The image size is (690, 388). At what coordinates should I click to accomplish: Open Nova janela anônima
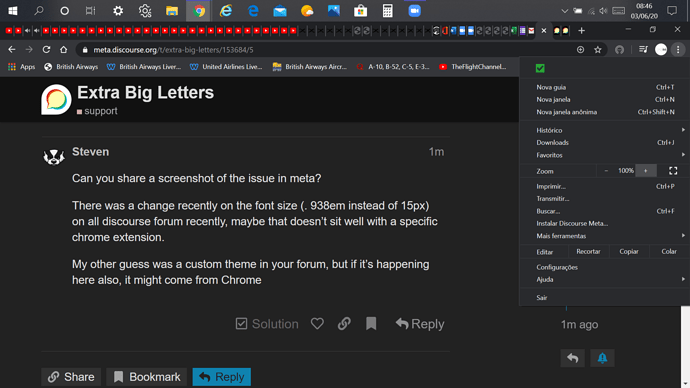pos(605,112)
